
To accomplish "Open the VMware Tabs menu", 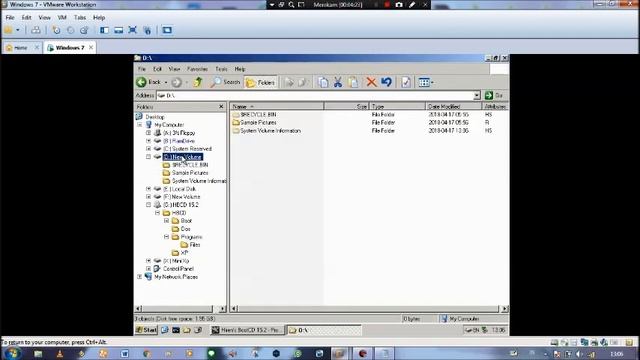I will [x=80, y=18].
